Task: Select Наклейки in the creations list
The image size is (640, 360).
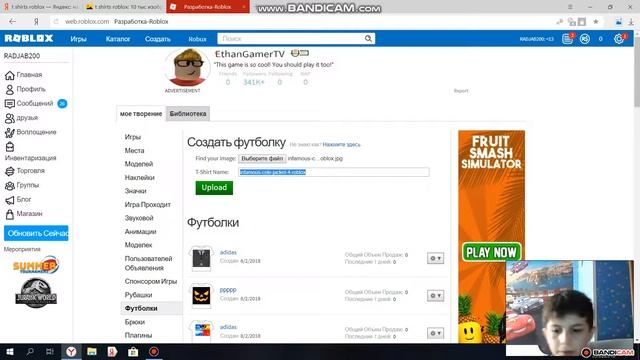Action: 139,178
